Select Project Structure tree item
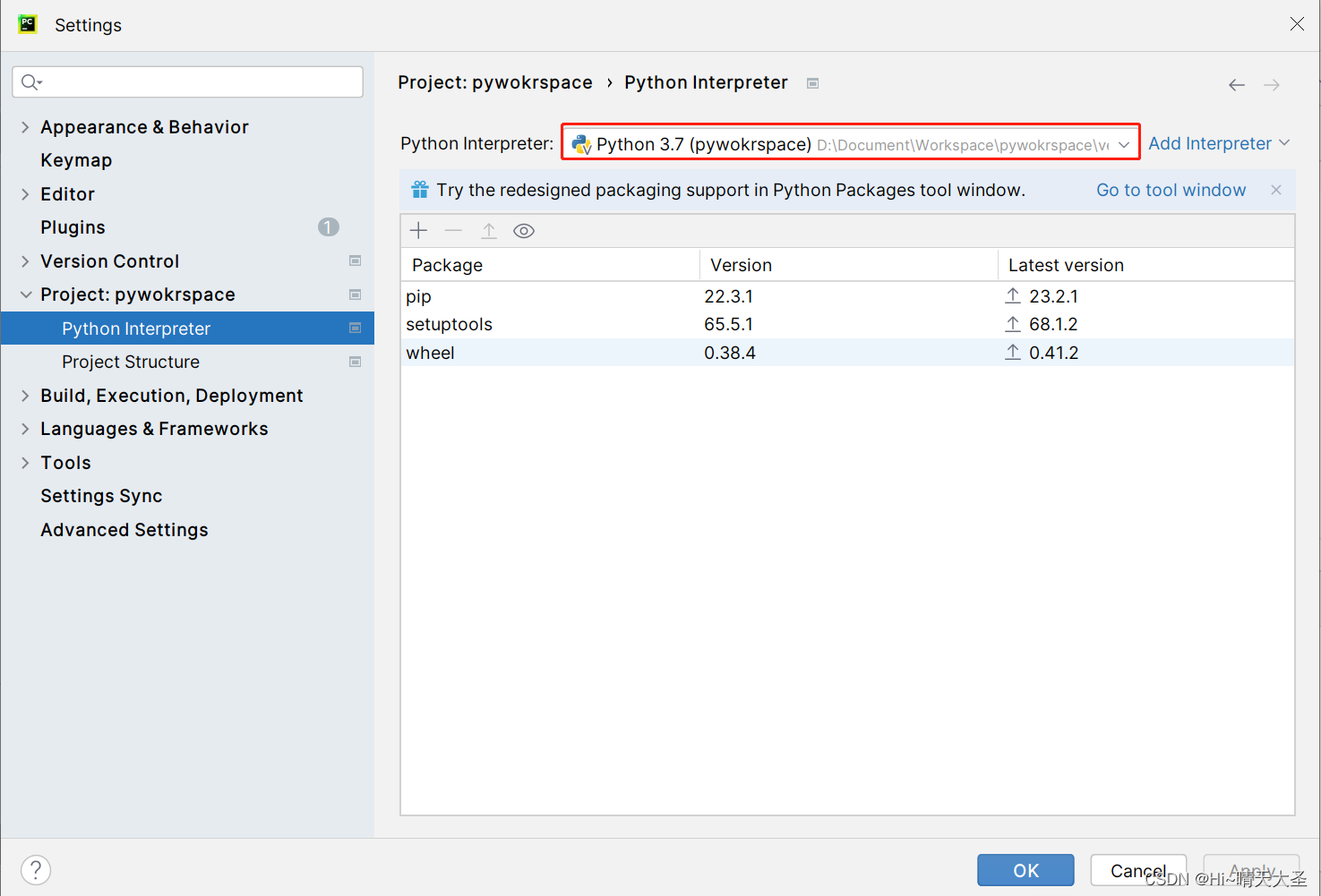The width and height of the screenshot is (1321, 896). click(131, 362)
